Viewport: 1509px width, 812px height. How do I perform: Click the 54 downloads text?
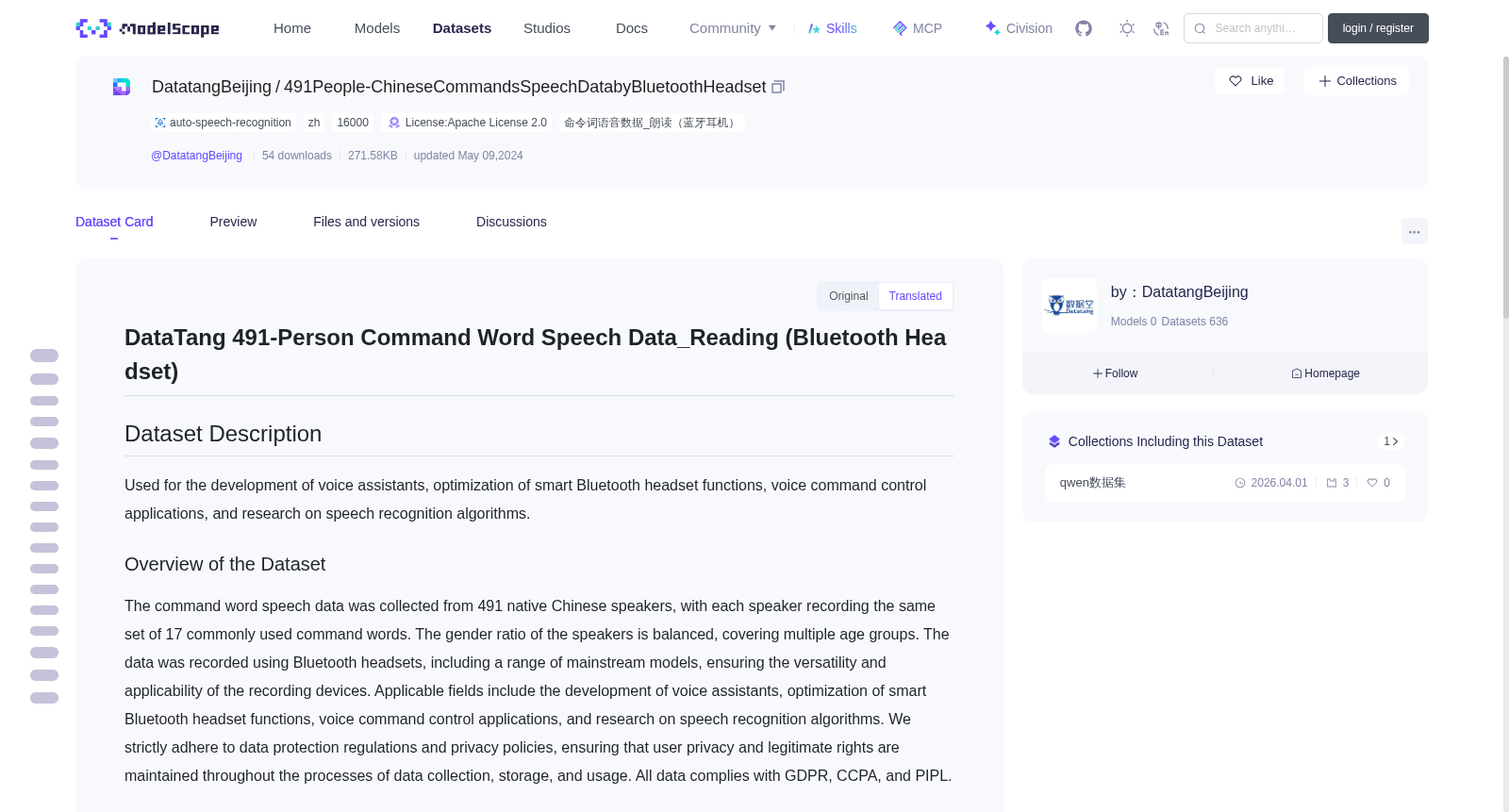coord(297,156)
